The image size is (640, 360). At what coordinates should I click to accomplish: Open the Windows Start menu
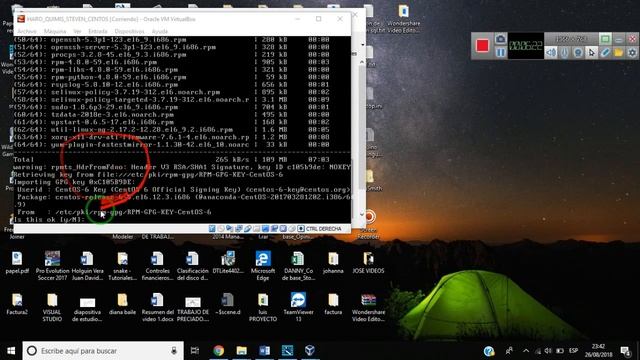11,351
